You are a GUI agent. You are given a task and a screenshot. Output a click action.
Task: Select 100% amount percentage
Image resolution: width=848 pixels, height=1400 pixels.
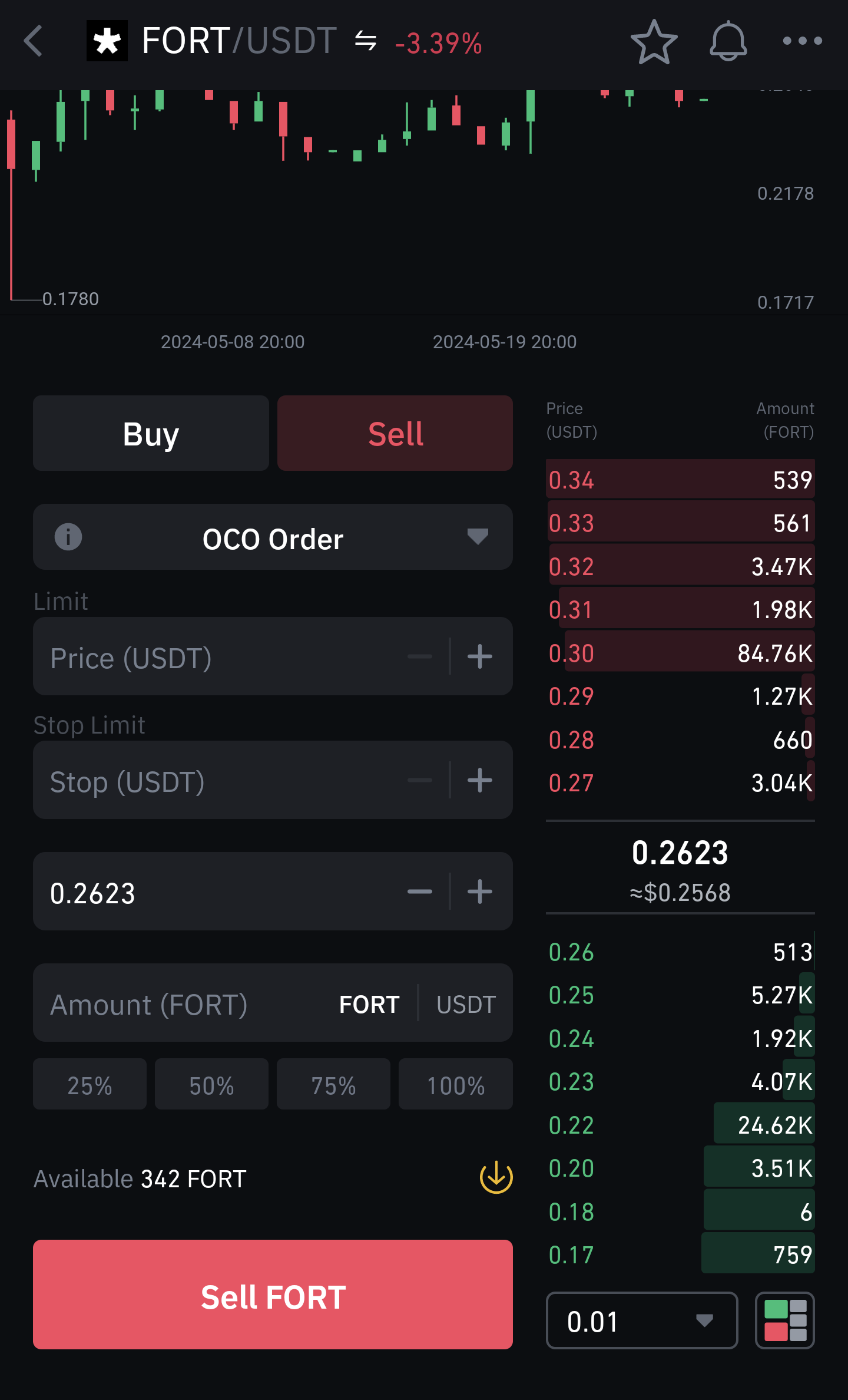pos(455,1085)
